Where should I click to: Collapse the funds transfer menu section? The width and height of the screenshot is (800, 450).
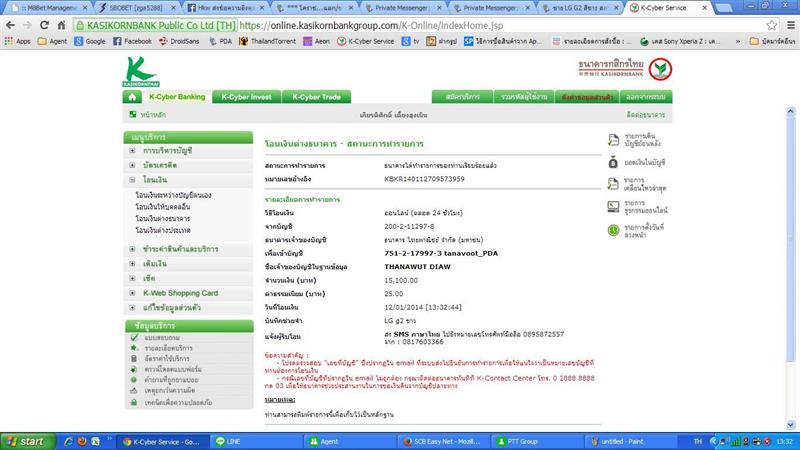coord(132,180)
